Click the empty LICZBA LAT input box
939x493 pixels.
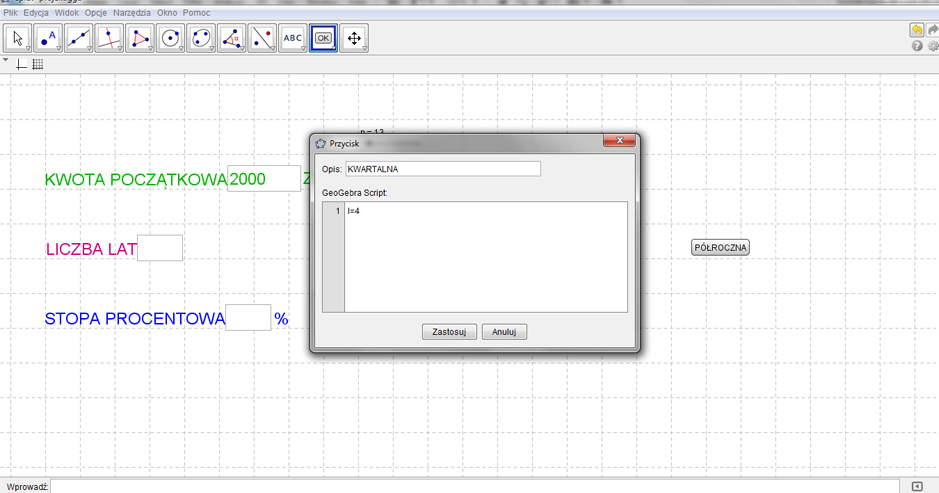click(160, 248)
